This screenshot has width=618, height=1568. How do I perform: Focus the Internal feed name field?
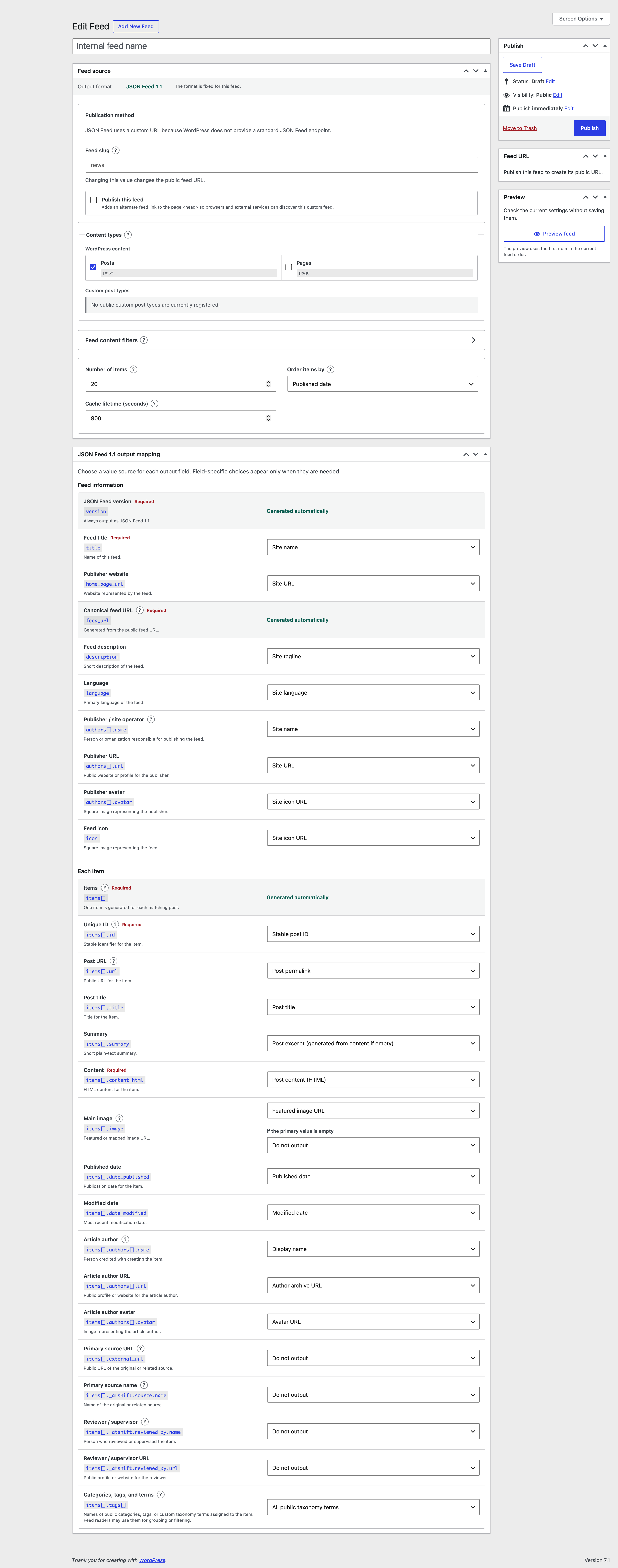[281, 46]
